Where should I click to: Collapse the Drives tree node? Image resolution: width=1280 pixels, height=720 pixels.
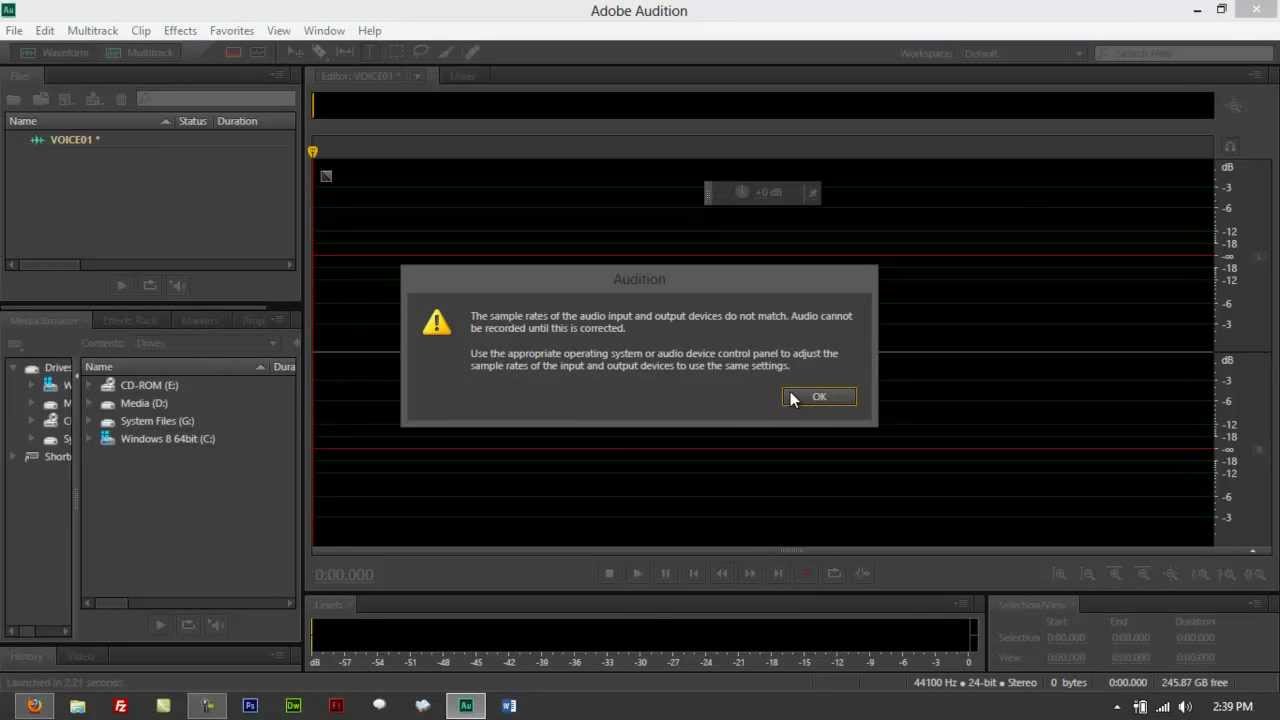14,368
